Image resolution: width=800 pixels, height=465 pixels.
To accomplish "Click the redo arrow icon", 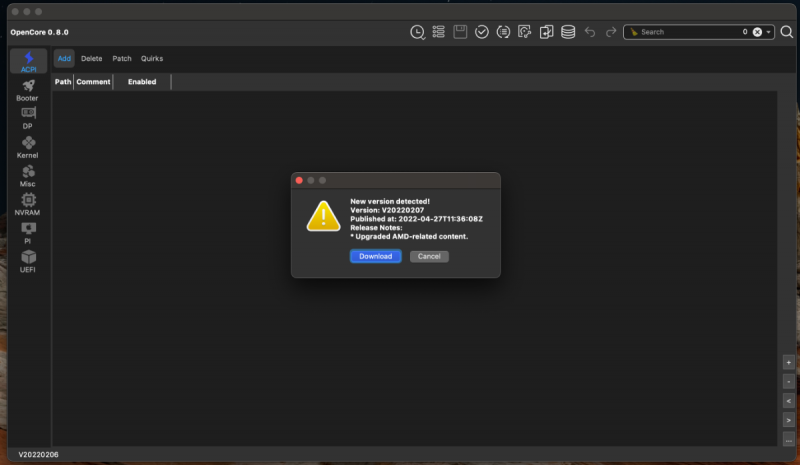I will pyautogui.click(x=611, y=32).
